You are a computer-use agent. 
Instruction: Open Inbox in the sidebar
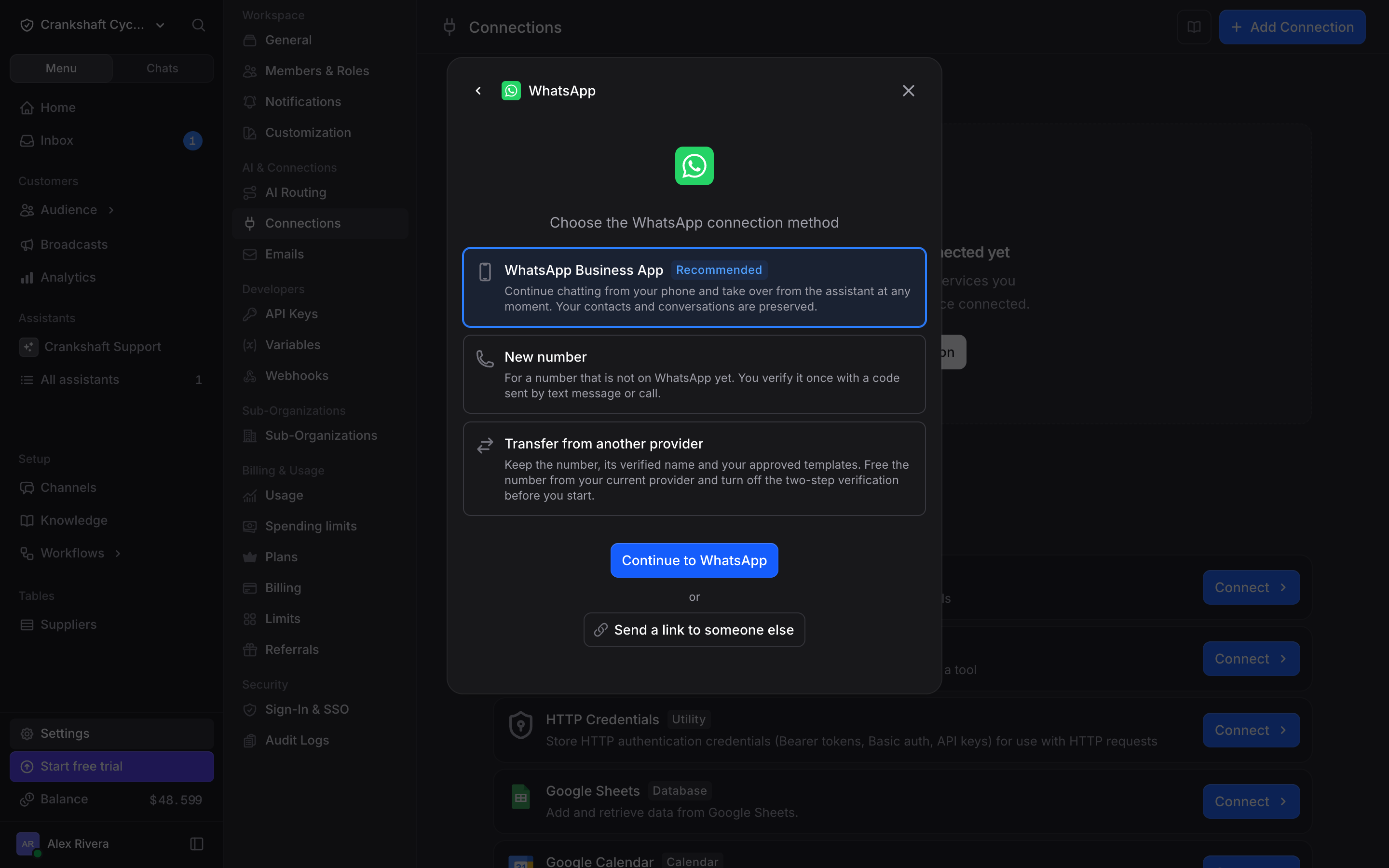click(x=112, y=140)
